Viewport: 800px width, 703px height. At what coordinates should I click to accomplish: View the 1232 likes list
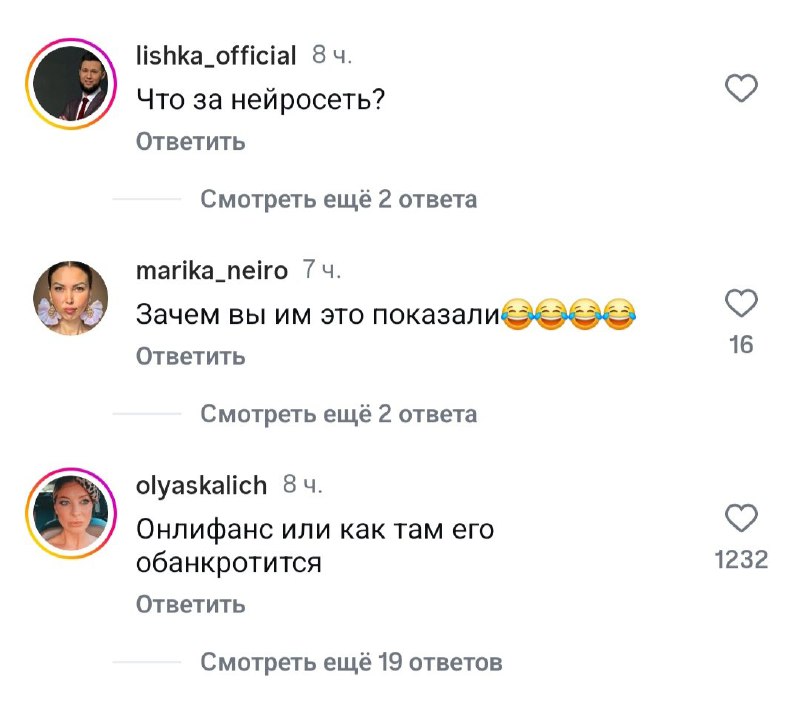741,560
